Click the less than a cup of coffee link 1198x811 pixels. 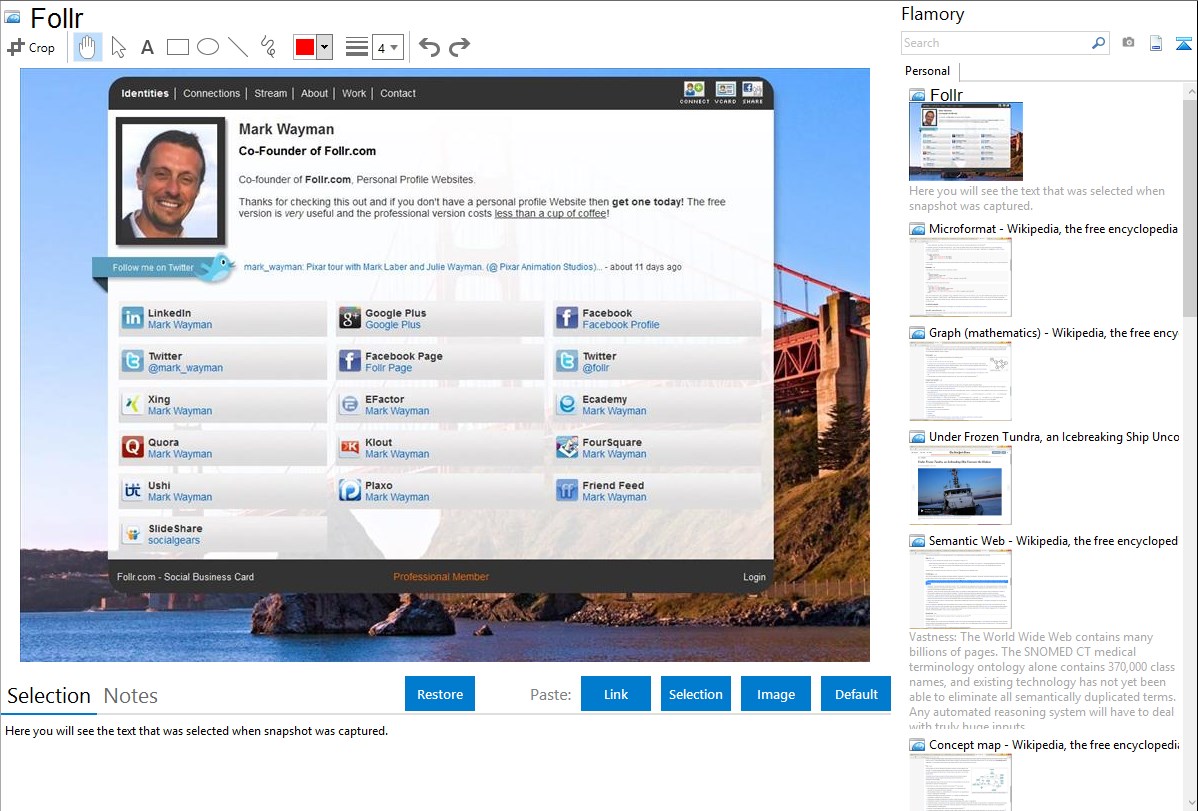[x=550, y=213]
